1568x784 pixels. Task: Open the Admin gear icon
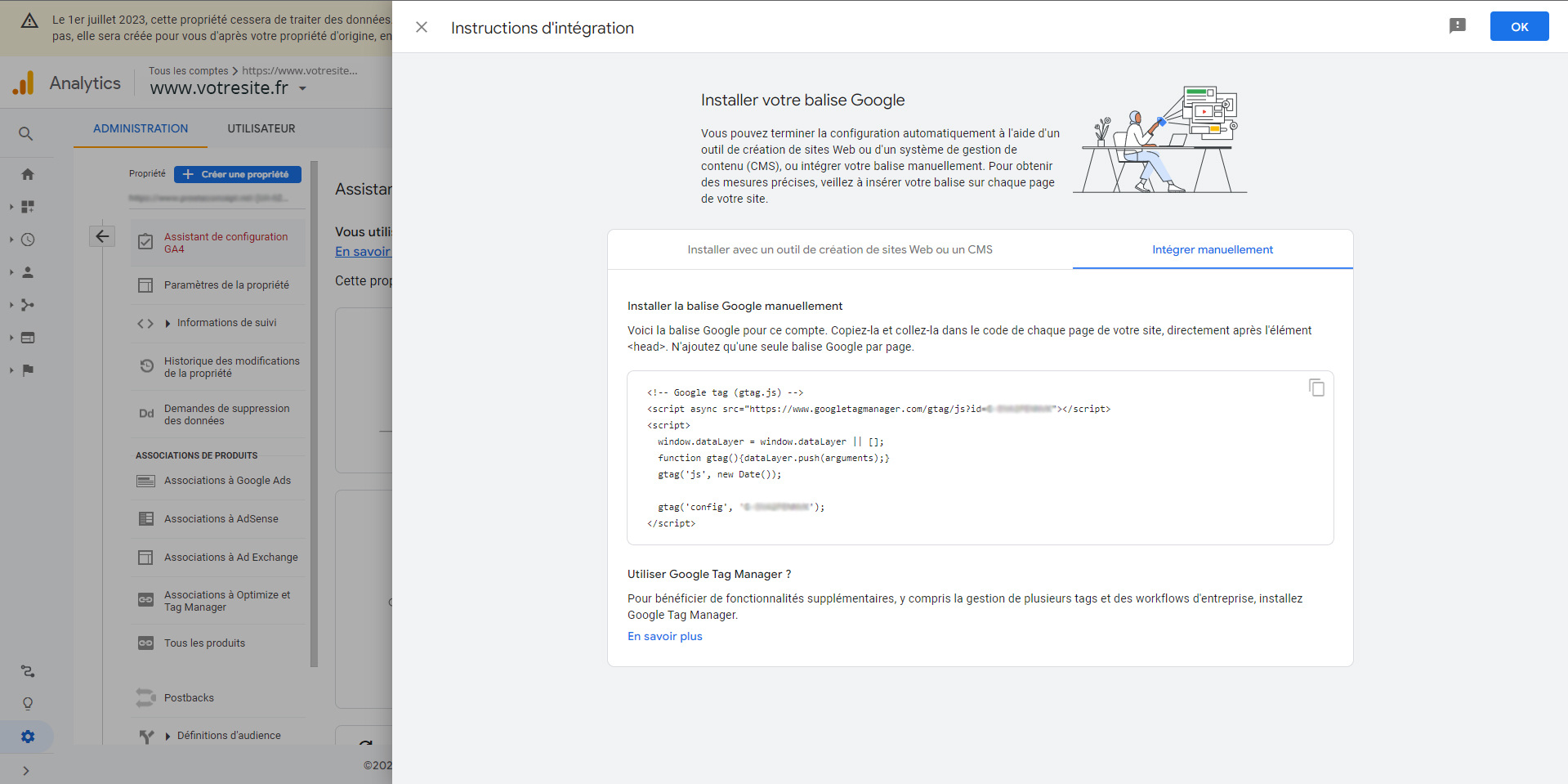click(28, 737)
